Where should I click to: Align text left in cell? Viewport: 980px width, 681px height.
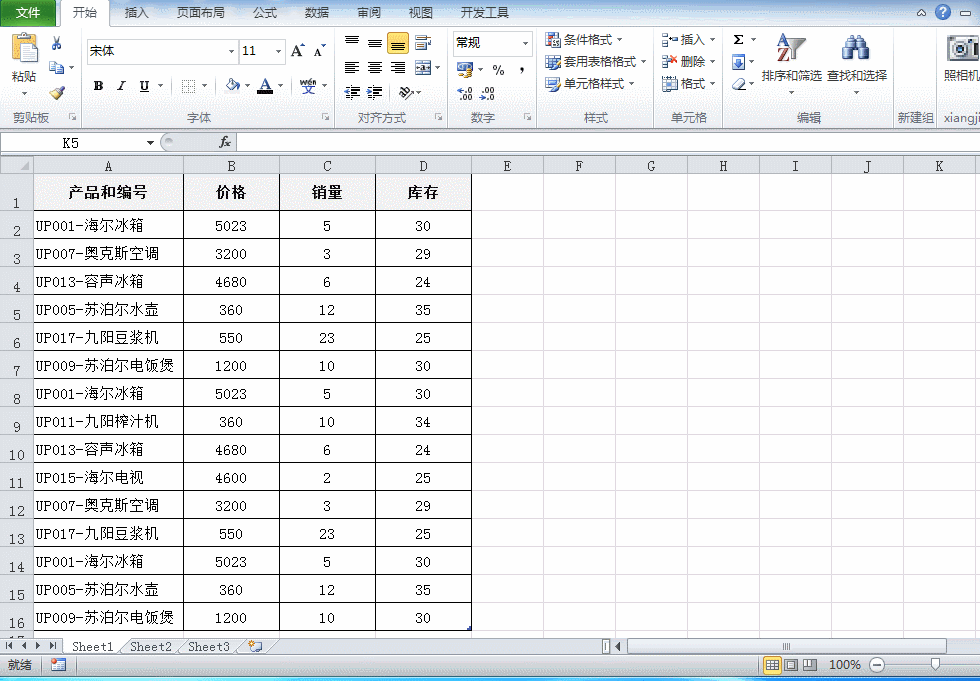tap(352, 67)
